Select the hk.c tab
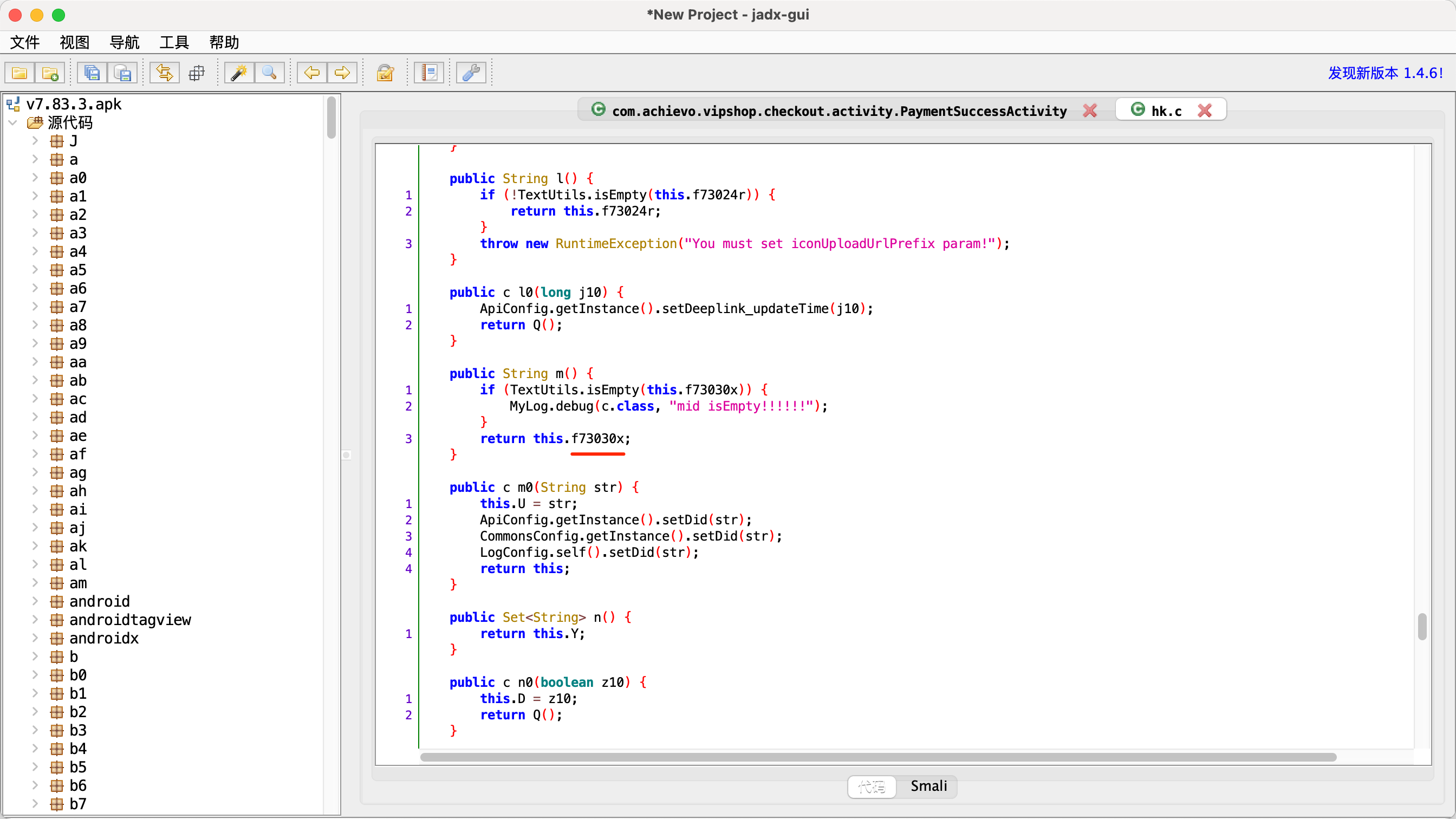Screen dimensions: 1456x819 click(1166, 111)
